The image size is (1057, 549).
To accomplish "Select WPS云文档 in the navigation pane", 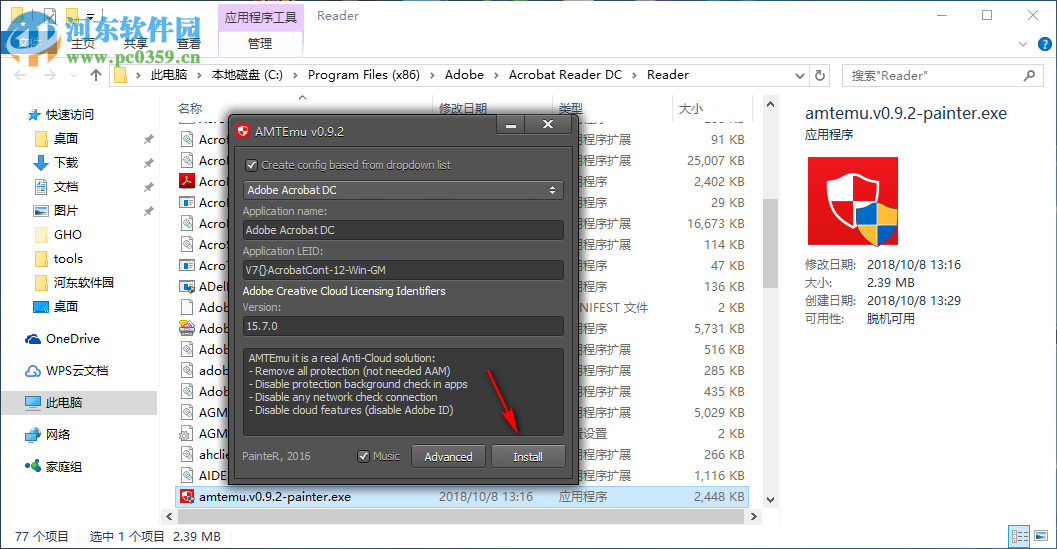I will point(77,370).
